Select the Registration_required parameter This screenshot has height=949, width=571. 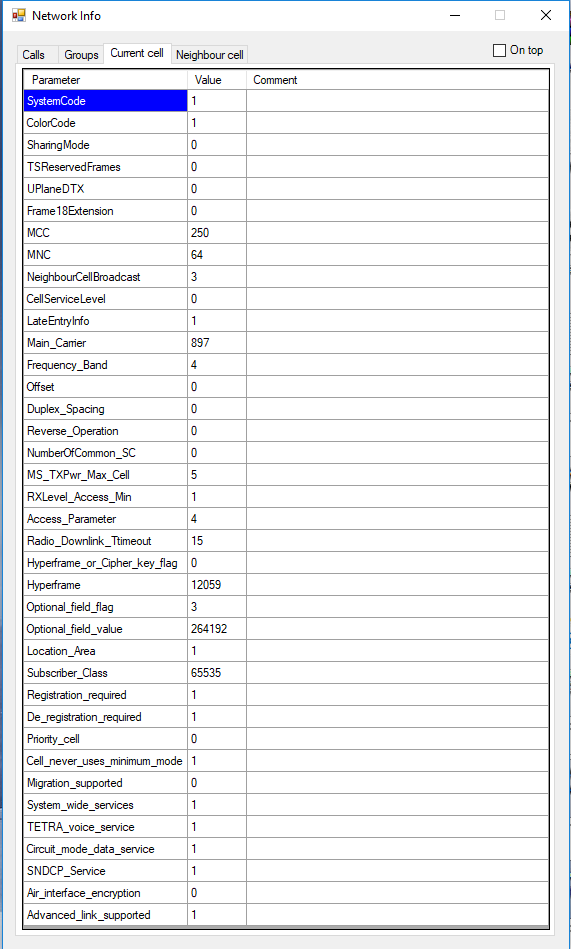click(x=105, y=695)
